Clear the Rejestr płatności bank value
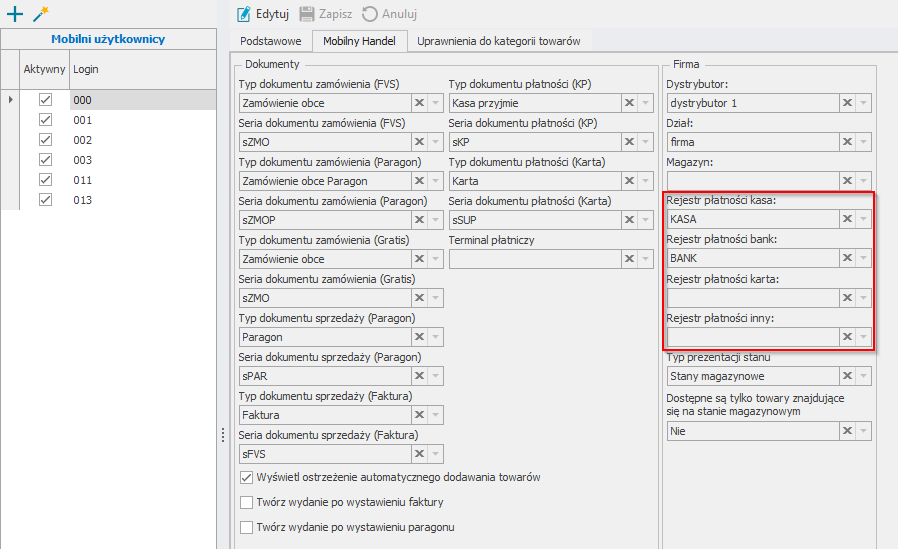Image resolution: width=898 pixels, height=549 pixels. [847, 258]
